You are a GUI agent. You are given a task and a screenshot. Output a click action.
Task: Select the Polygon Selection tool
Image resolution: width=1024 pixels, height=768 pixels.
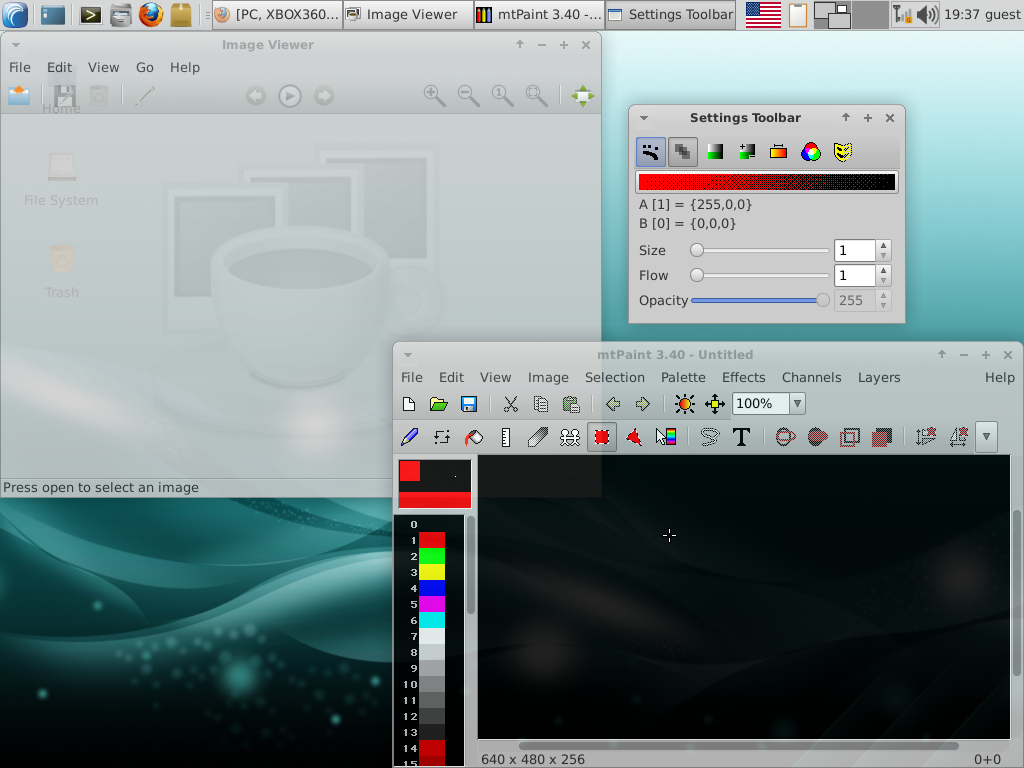click(633, 437)
